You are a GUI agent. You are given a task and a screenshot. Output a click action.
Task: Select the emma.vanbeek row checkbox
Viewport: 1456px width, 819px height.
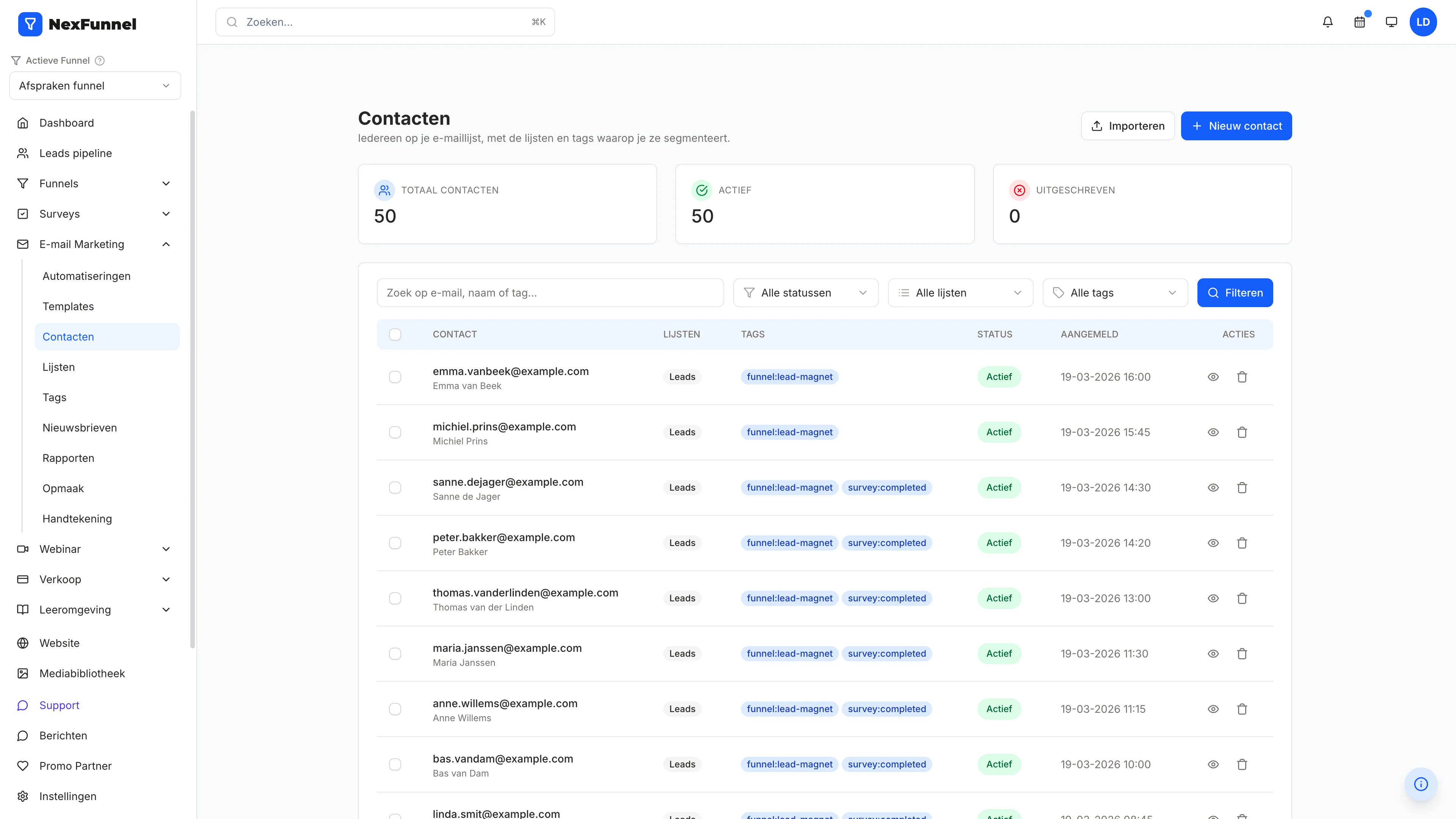coord(395,377)
